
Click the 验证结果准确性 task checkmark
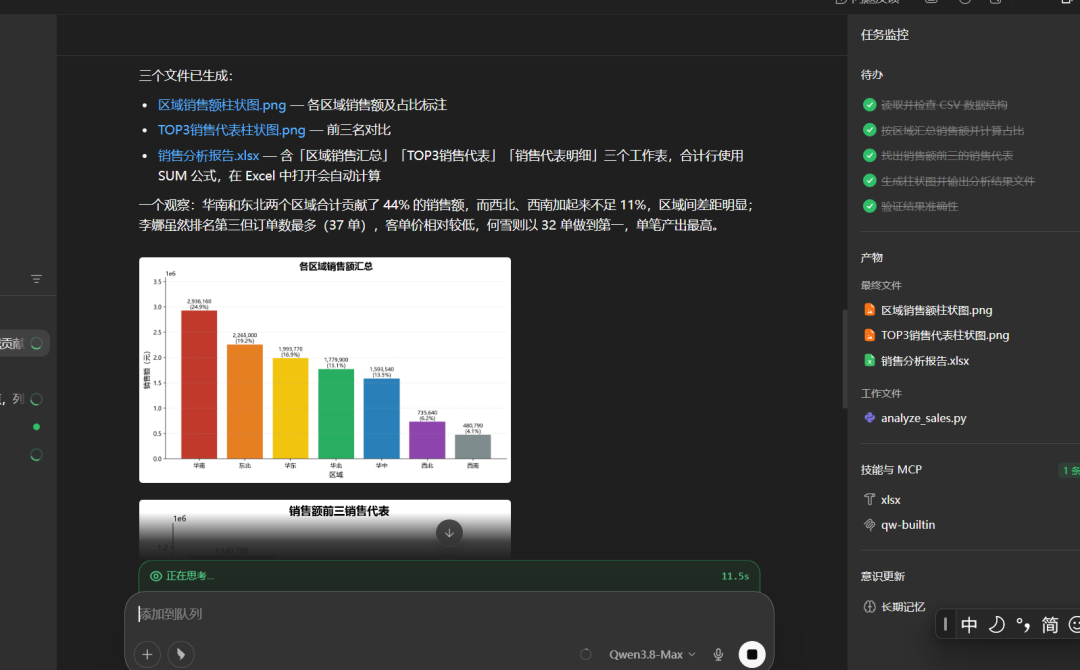[869, 206]
